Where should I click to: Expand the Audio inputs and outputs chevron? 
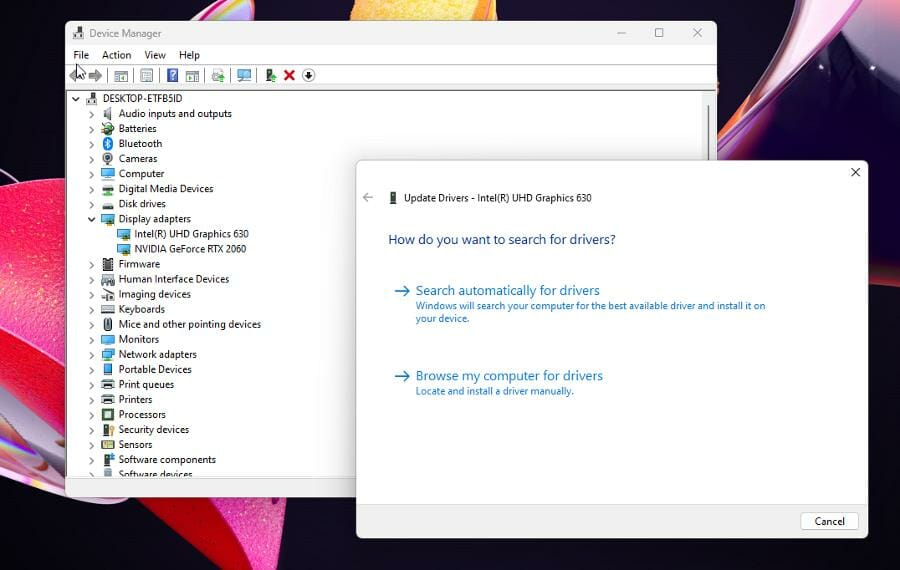[91, 114]
